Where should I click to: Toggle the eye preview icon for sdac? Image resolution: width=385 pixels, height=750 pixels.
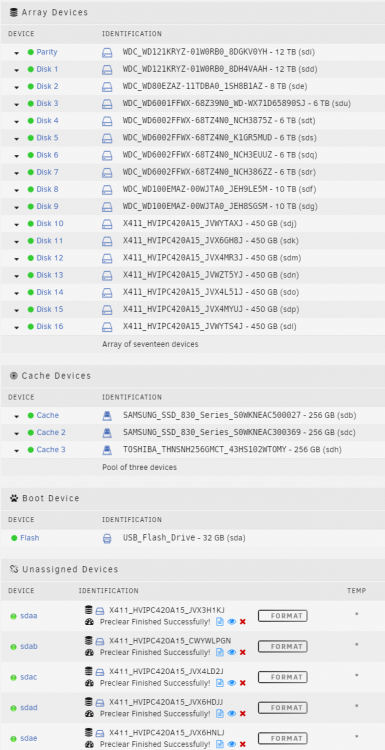click(232, 683)
